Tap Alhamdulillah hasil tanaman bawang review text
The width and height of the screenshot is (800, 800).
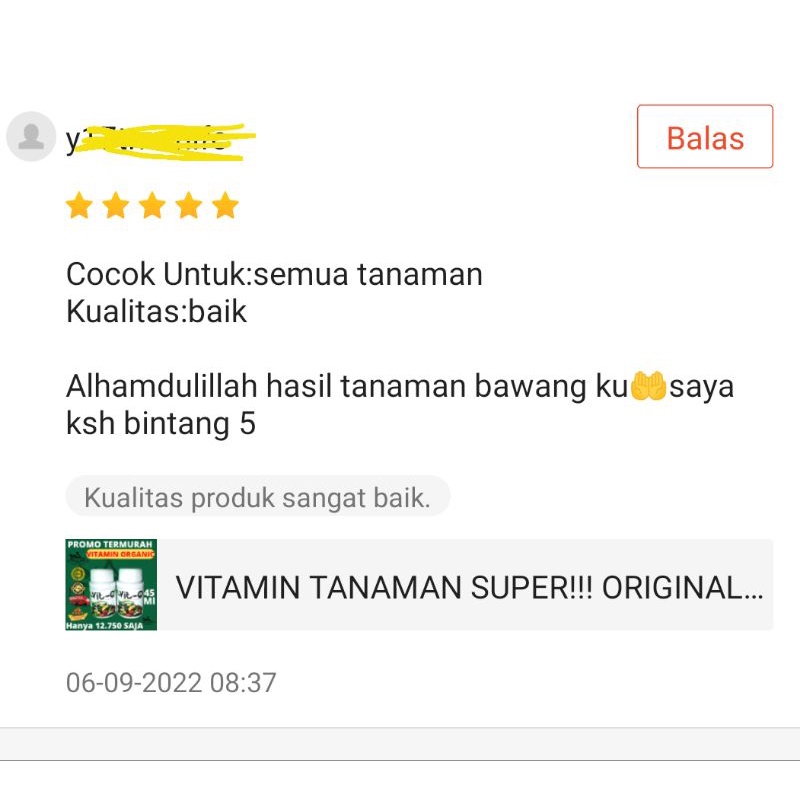(347, 386)
